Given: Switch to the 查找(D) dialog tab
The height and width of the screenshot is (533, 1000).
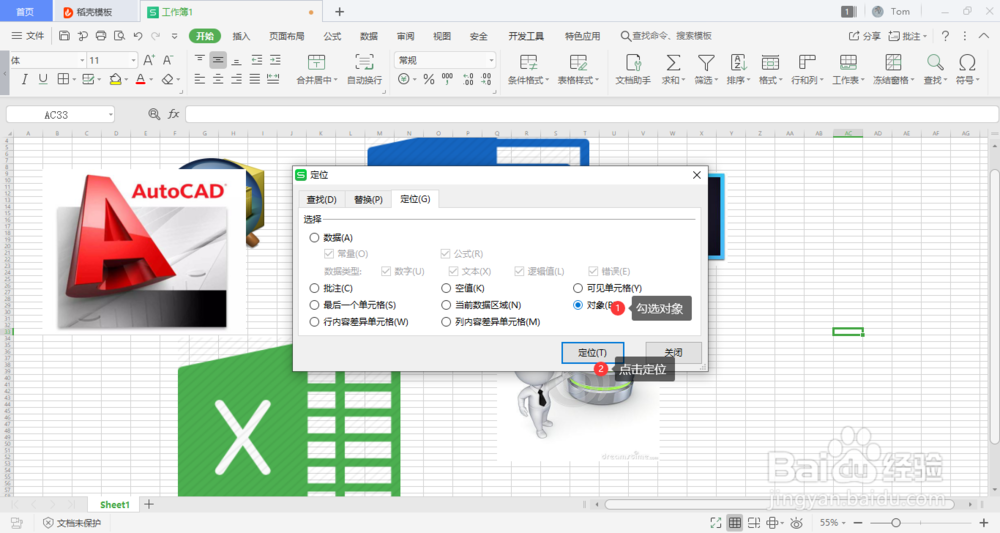Looking at the screenshot, I should point(321,200).
